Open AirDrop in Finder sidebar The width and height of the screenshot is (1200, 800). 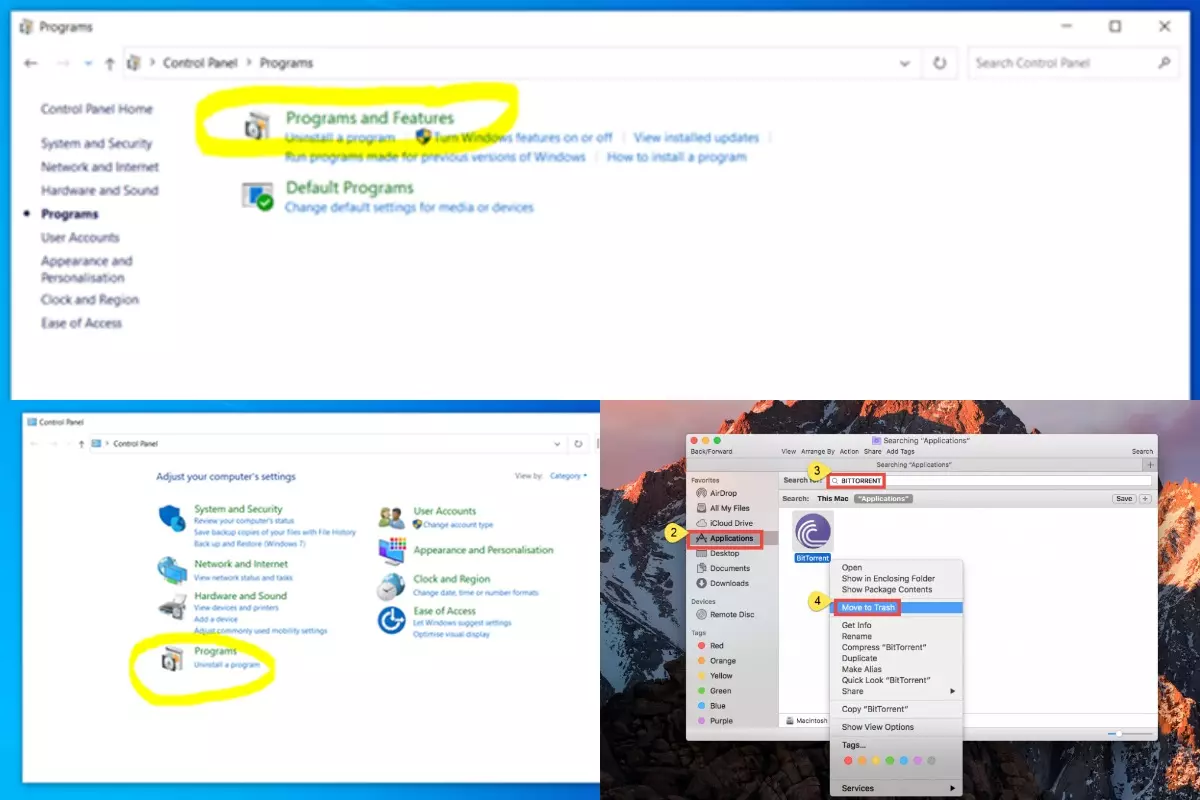pos(723,493)
